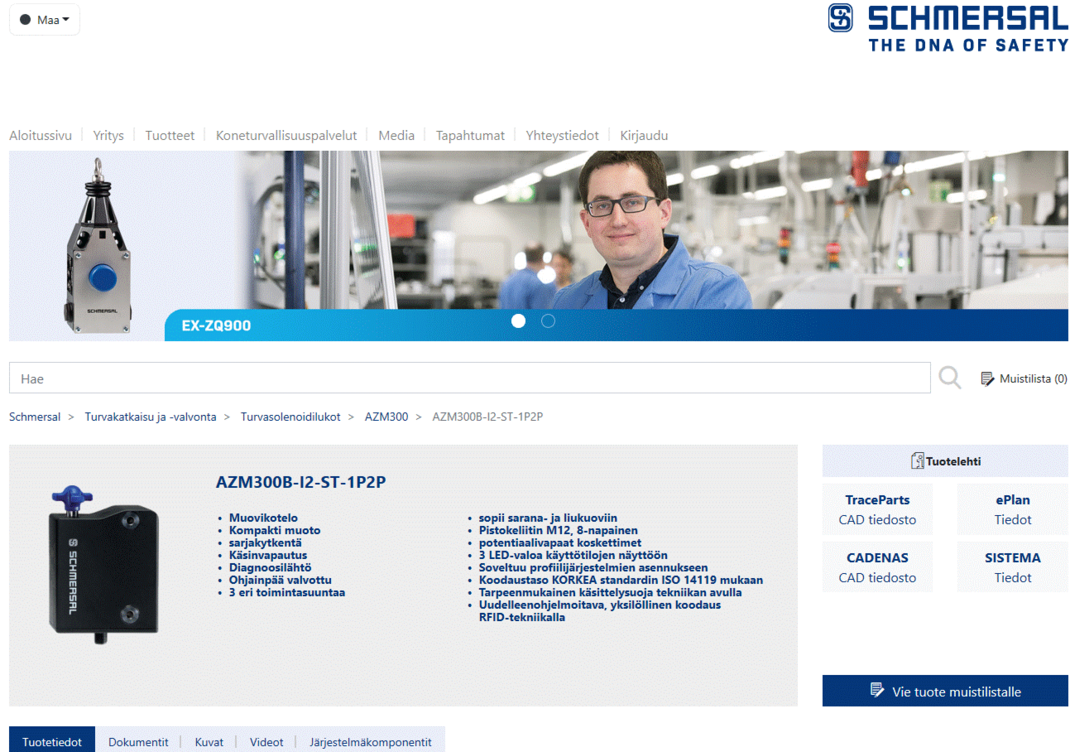Click 'Tarpeenmukainen käsittelysuoja tekniikan avulla' text
This screenshot has height=752, width=1070.
[610, 592]
